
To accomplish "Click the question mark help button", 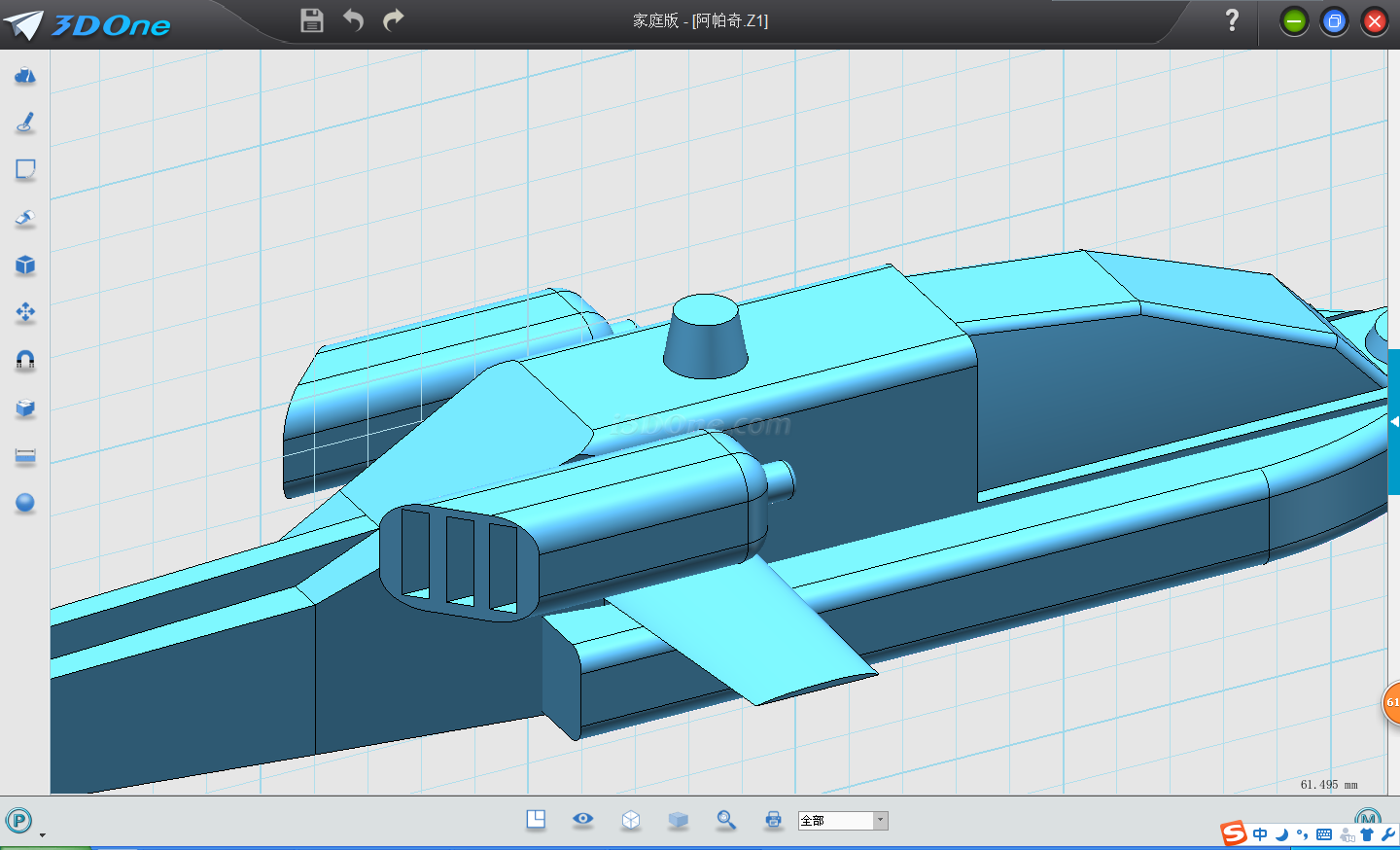I will [x=1232, y=20].
